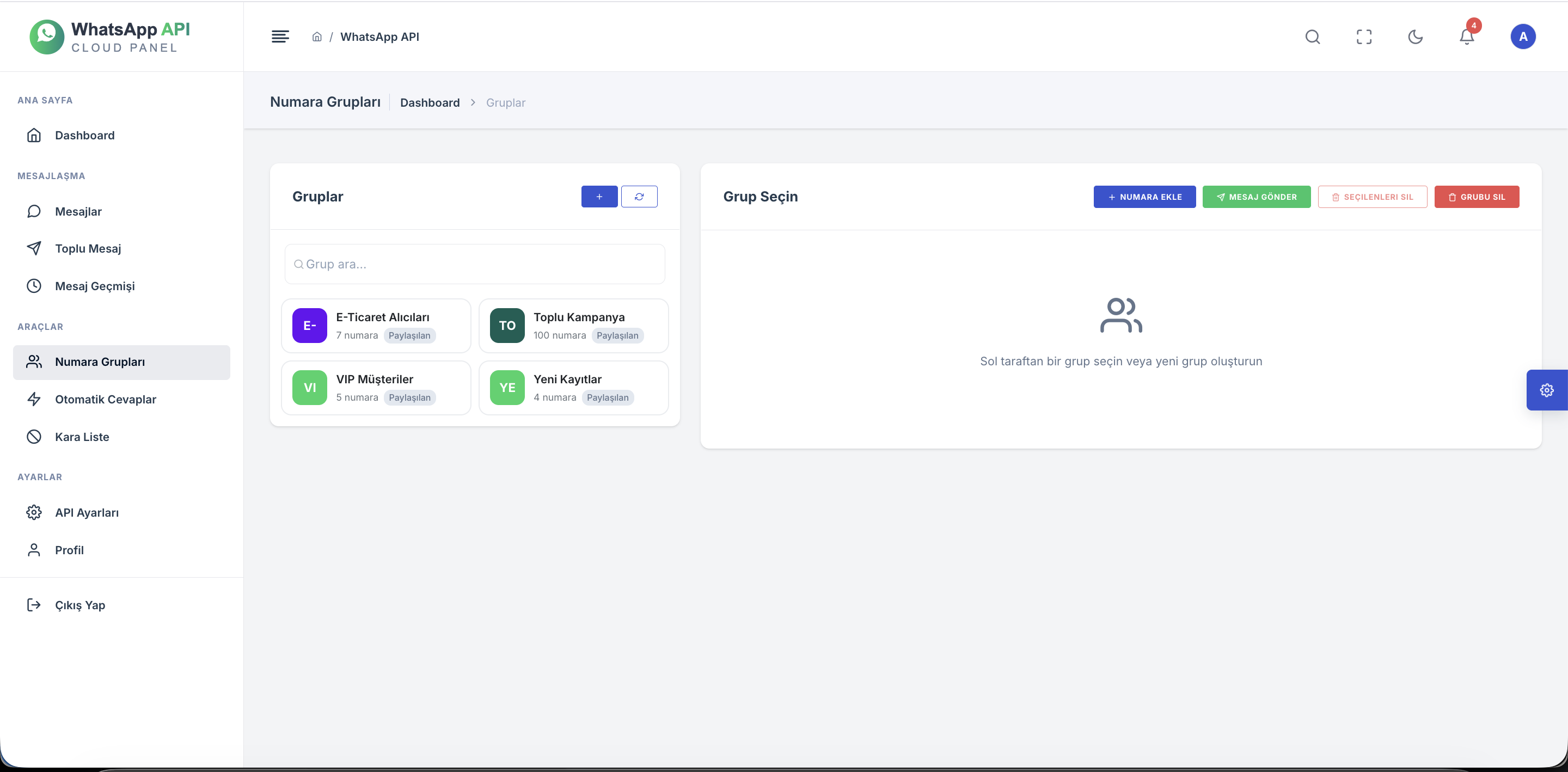Viewport: 1568px width, 772px height.
Task: Open the user avatar menu labeled A
Action: (1523, 36)
